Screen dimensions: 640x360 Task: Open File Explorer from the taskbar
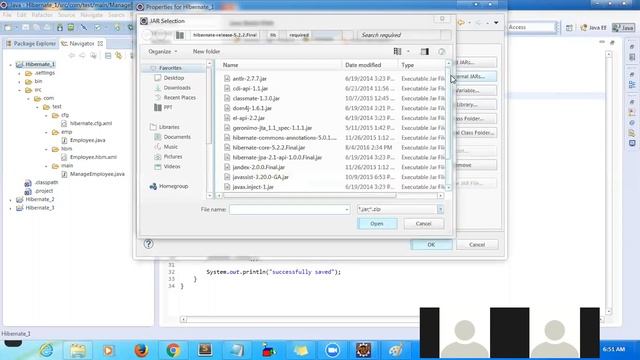click(78, 350)
